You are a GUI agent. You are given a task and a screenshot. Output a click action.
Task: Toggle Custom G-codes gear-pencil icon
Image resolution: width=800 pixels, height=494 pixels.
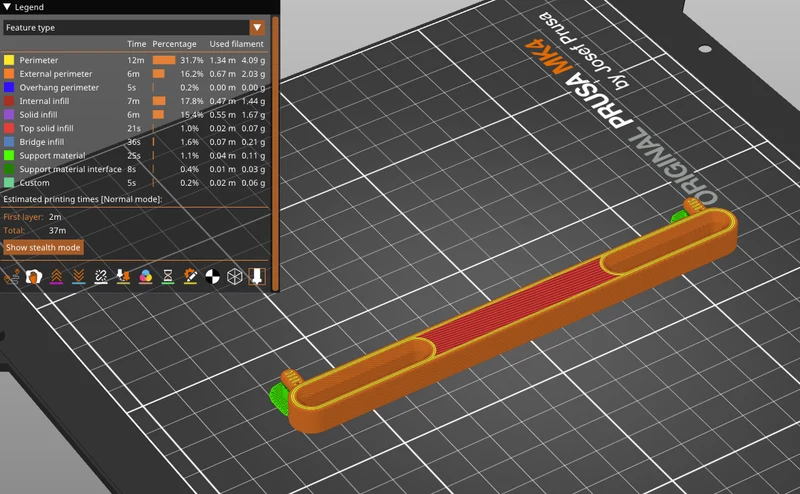190,277
